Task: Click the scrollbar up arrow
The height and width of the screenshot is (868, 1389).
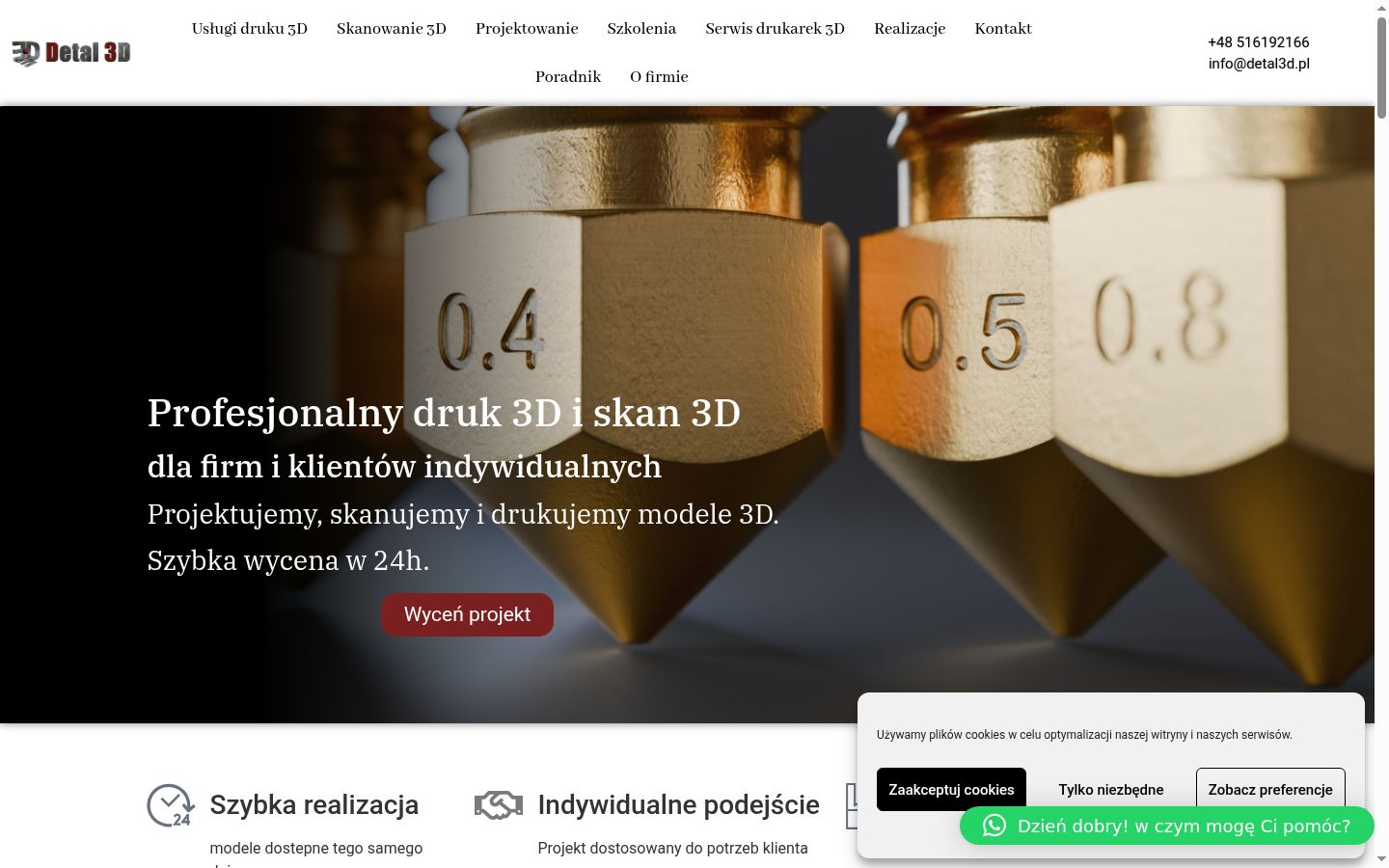Action: pyautogui.click(x=1381, y=8)
